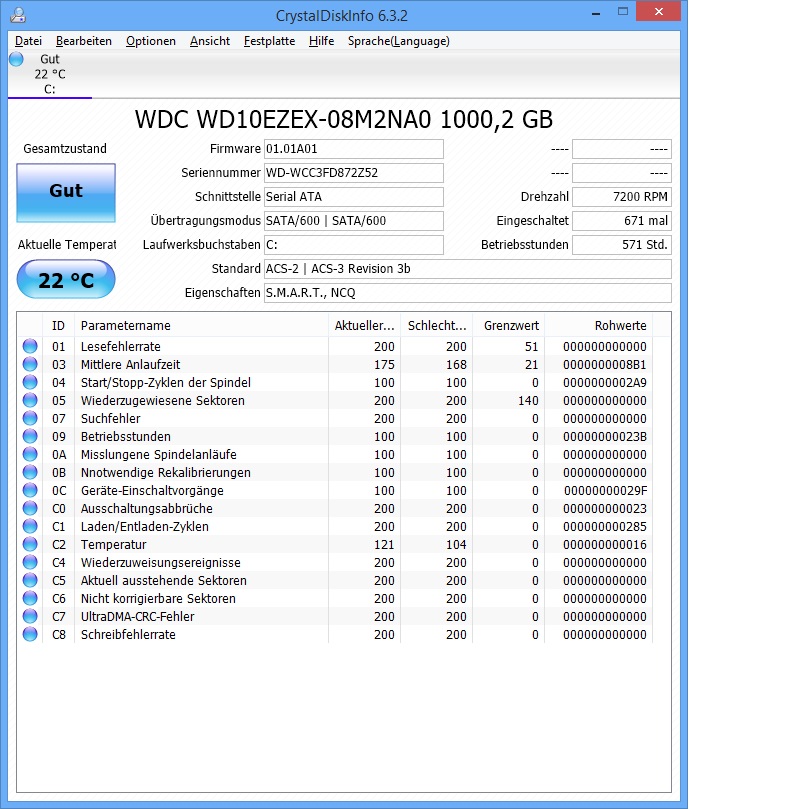Click current value 121 in Temperatur row
The height and width of the screenshot is (809, 800).
[x=384, y=545]
